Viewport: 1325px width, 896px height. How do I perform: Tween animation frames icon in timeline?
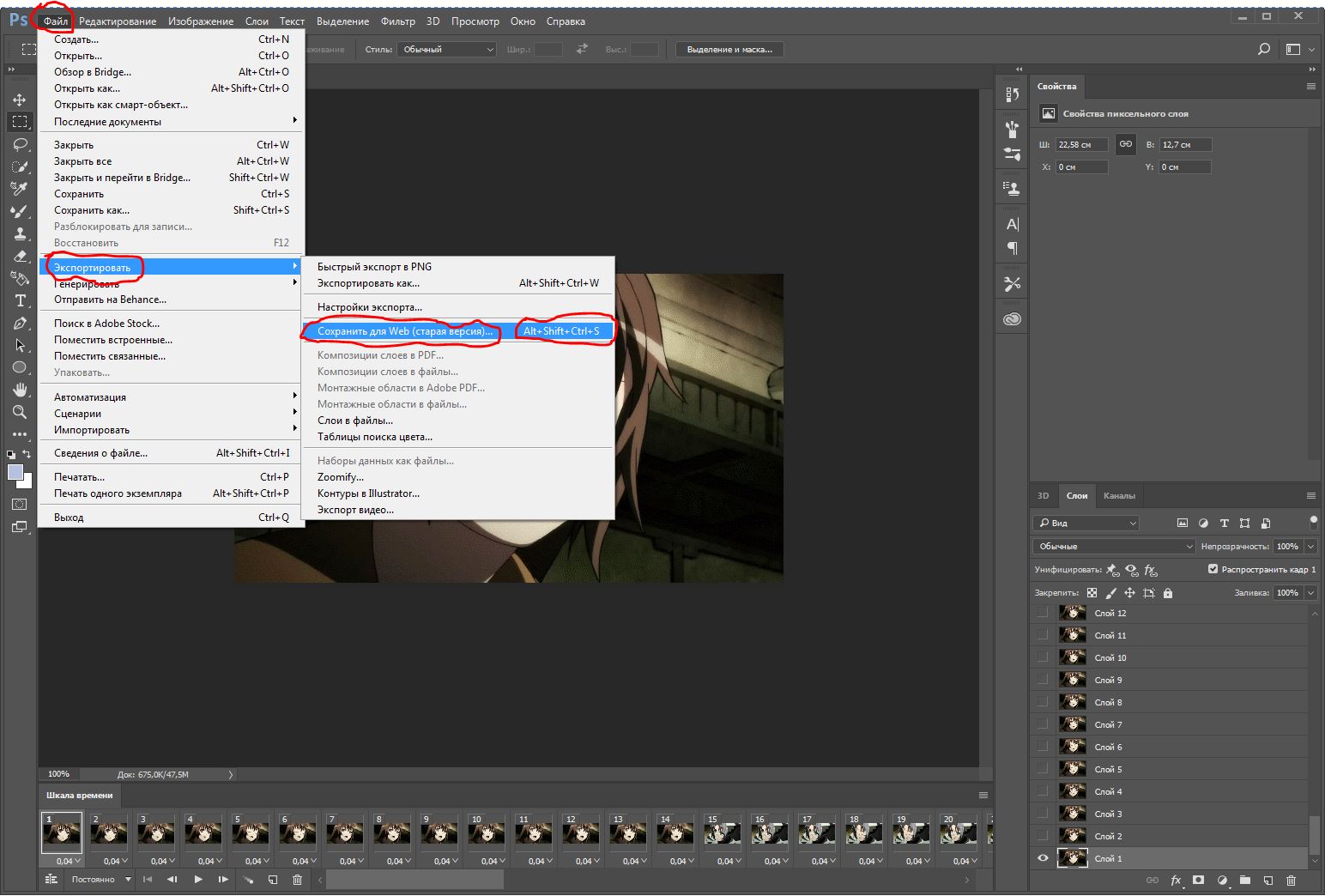247,880
